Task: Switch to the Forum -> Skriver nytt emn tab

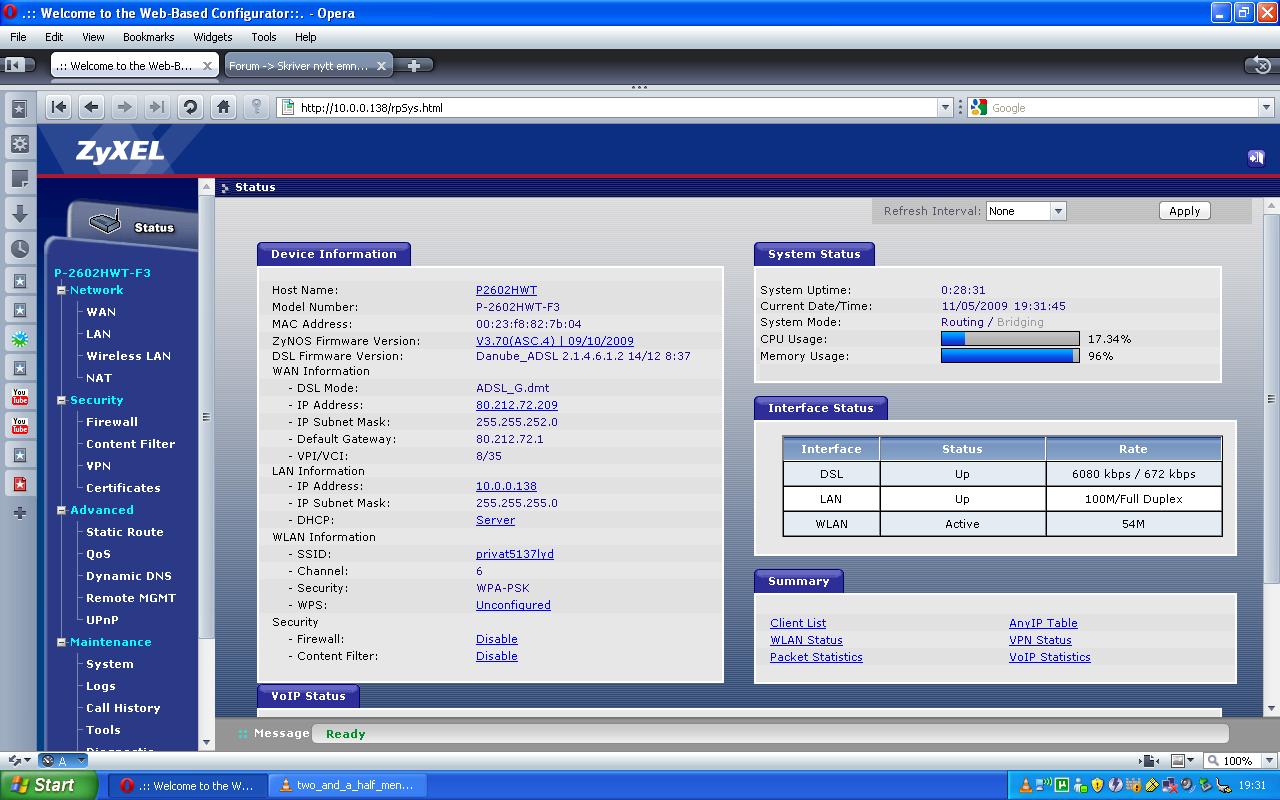Action: (x=299, y=66)
